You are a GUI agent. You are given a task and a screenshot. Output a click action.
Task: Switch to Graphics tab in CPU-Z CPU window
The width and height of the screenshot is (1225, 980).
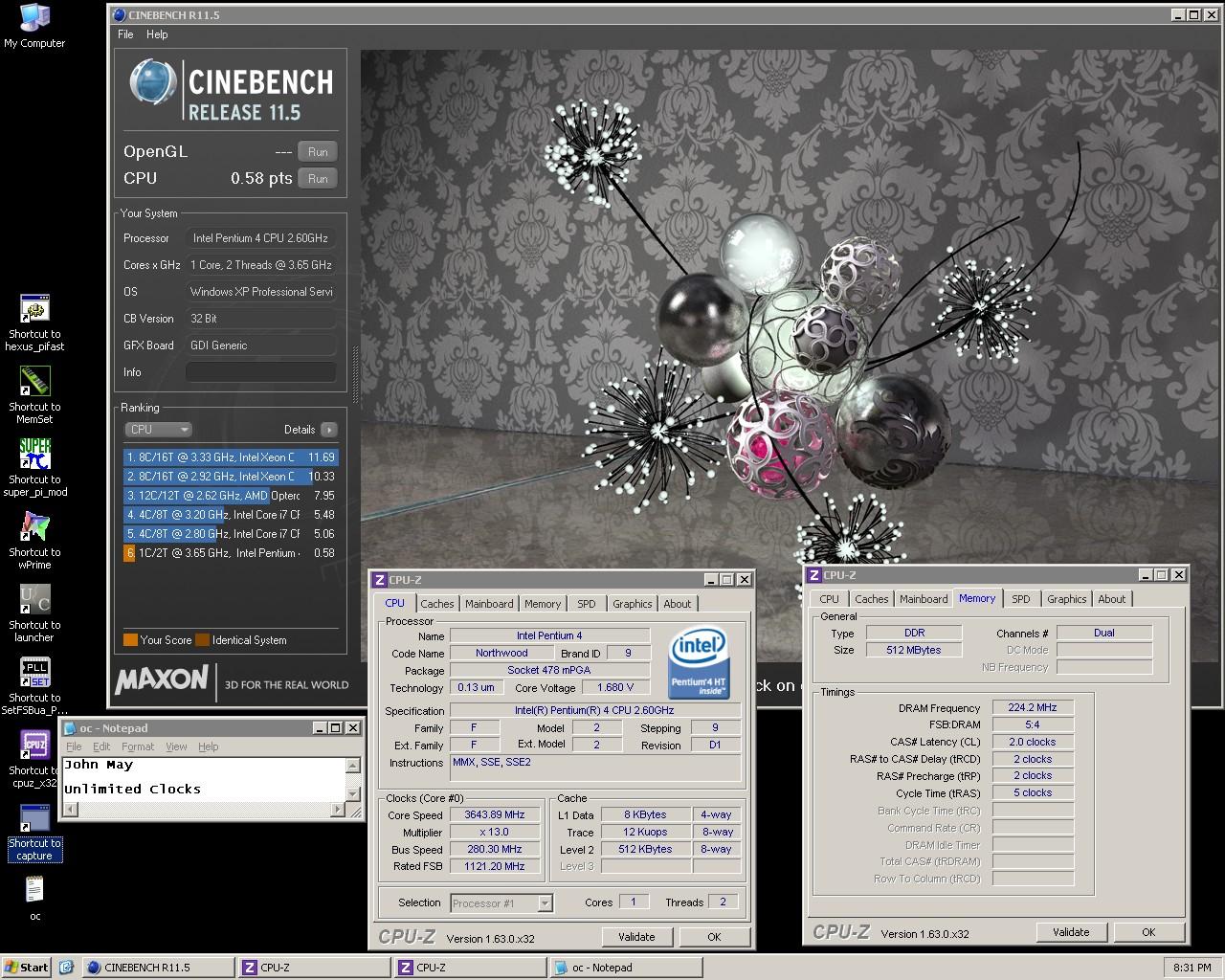click(x=633, y=604)
